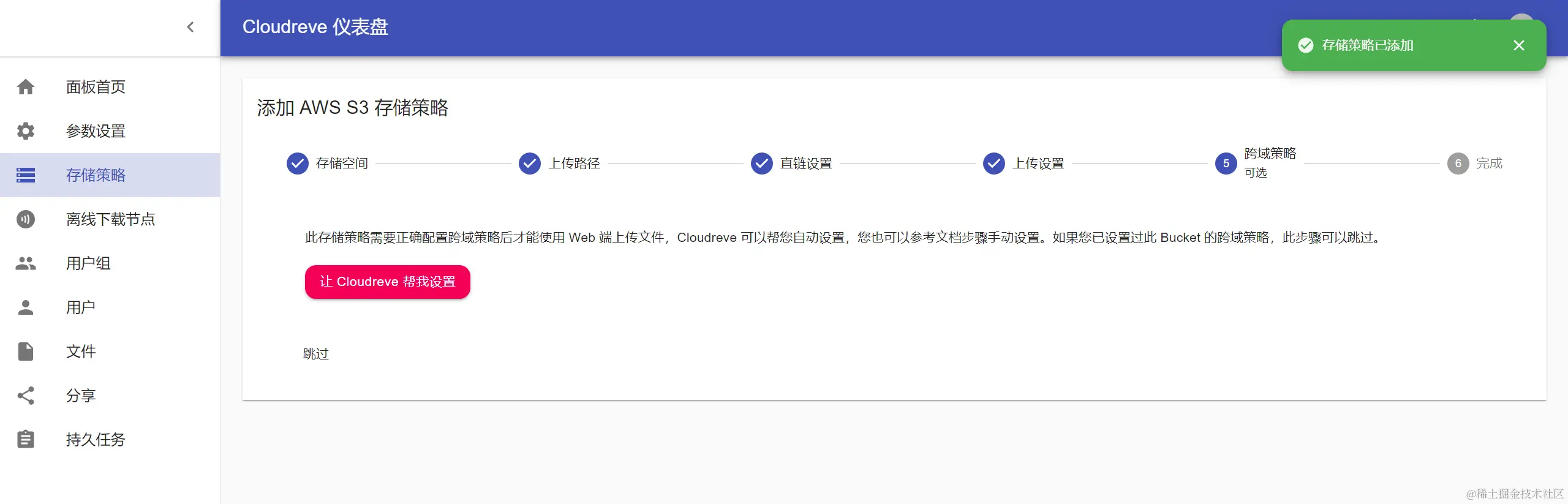Image resolution: width=1568 pixels, height=504 pixels.
Task: Click the success checkmark icon in the notification
Action: 1305,45
